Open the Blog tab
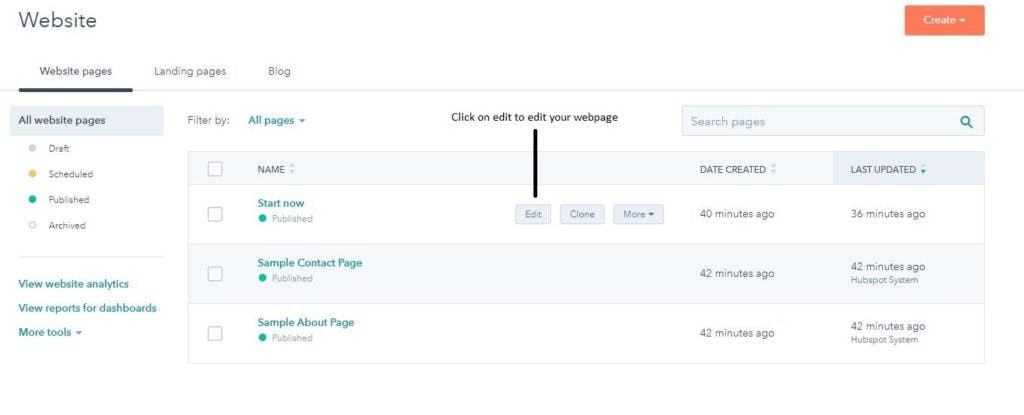The image size is (1024, 415). [x=279, y=71]
